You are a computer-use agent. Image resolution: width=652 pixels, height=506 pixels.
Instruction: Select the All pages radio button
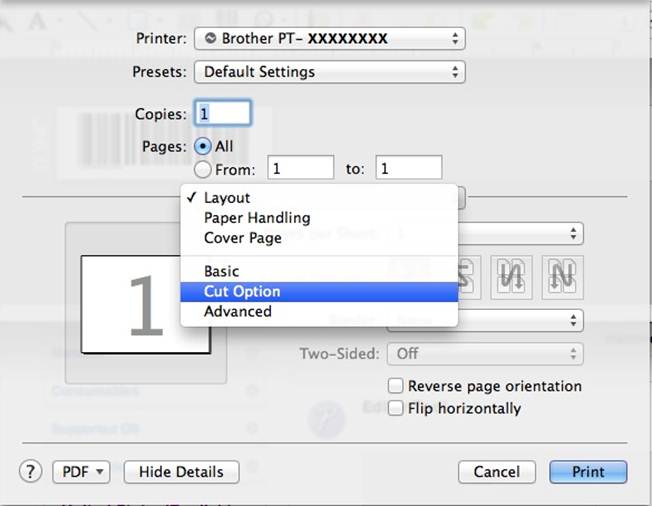[203, 146]
